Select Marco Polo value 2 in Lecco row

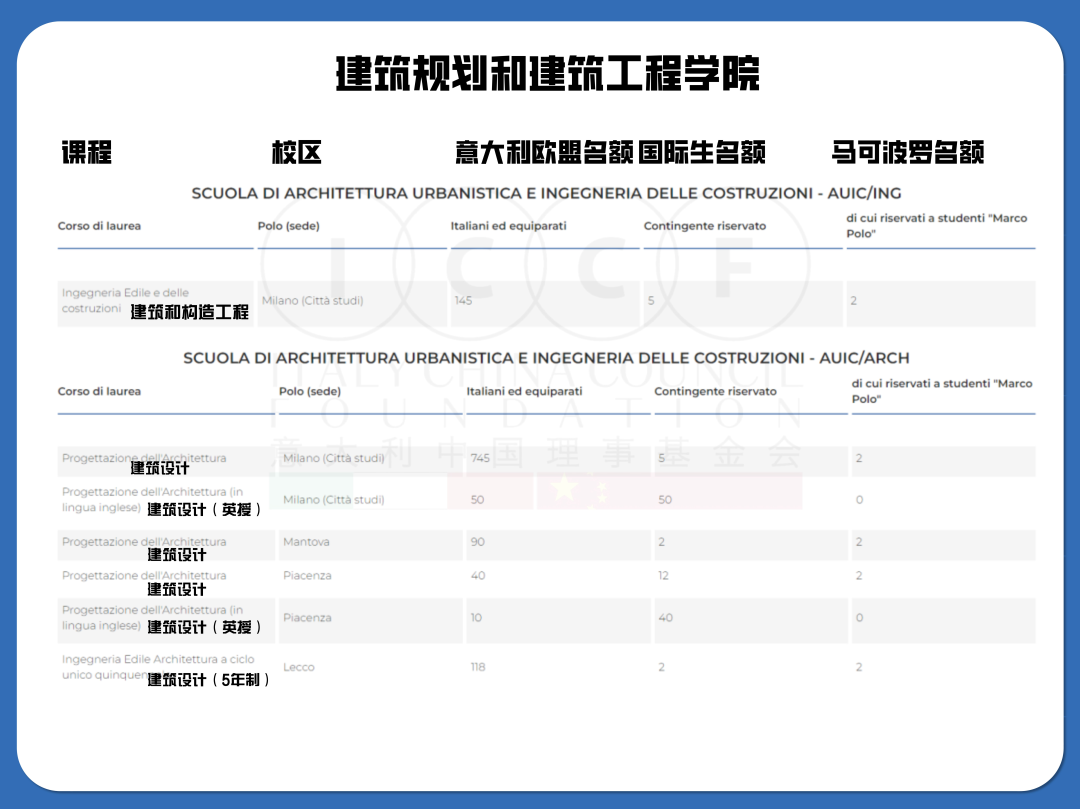(x=859, y=667)
